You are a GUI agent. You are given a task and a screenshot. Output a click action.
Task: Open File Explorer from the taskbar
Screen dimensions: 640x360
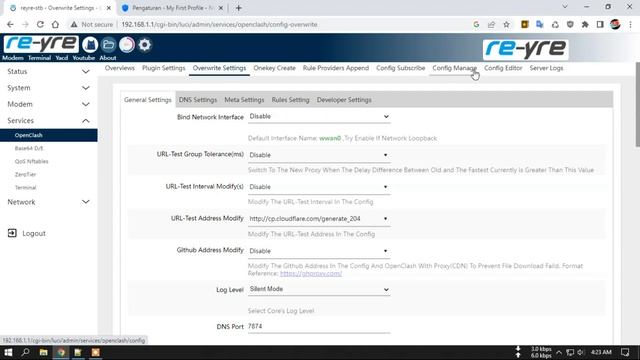pyautogui.click(x=43, y=352)
